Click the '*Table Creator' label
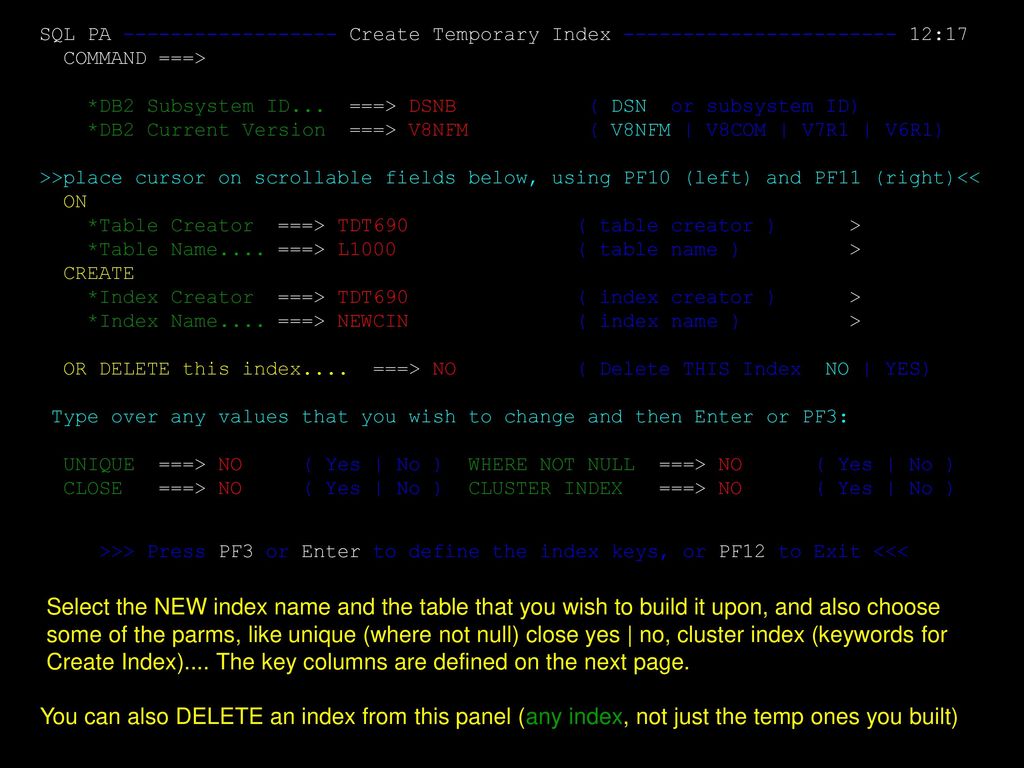The image size is (1024, 768). pyautogui.click(x=170, y=225)
